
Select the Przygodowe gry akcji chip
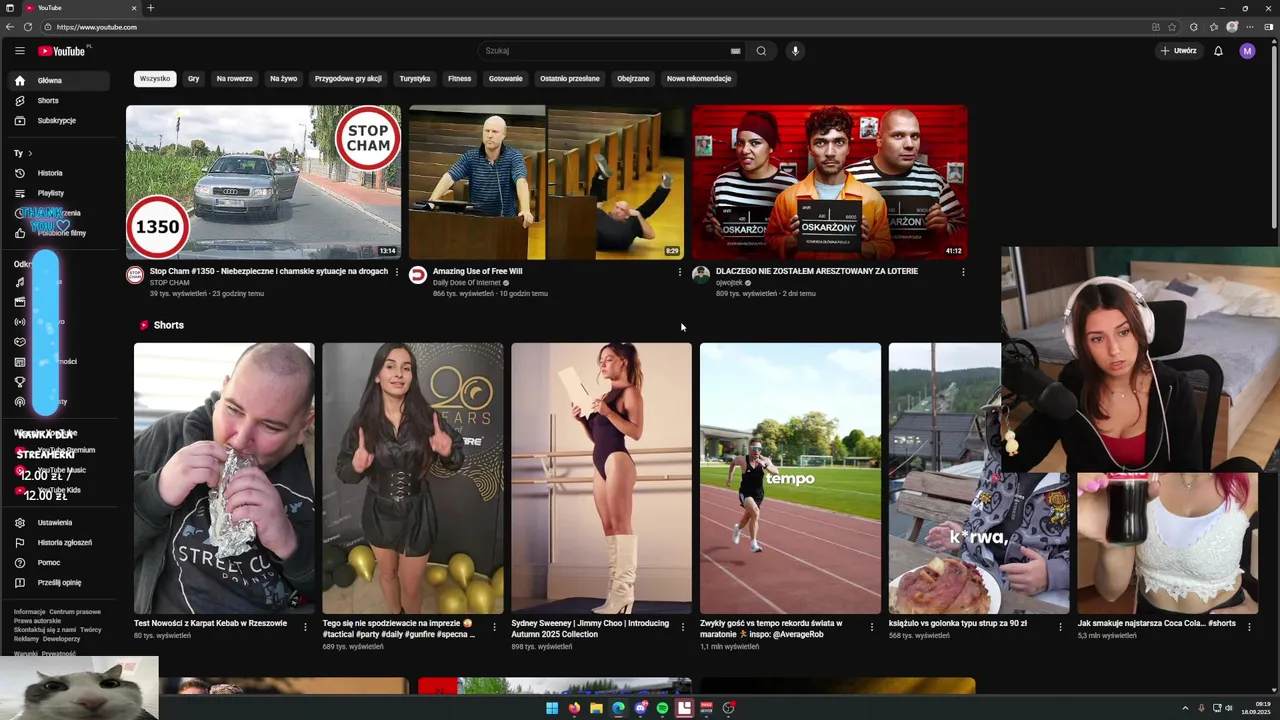(x=348, y=78)
